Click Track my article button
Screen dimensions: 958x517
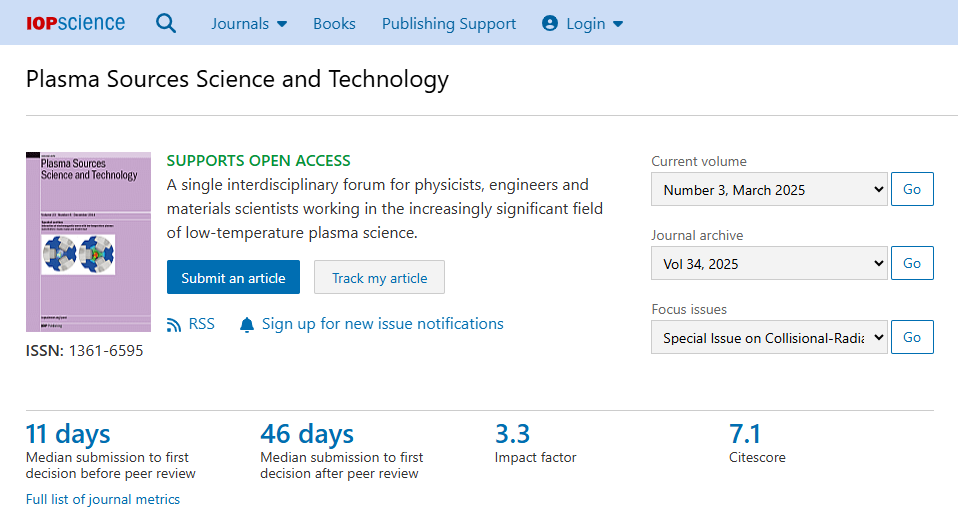[x=379, y=277]
